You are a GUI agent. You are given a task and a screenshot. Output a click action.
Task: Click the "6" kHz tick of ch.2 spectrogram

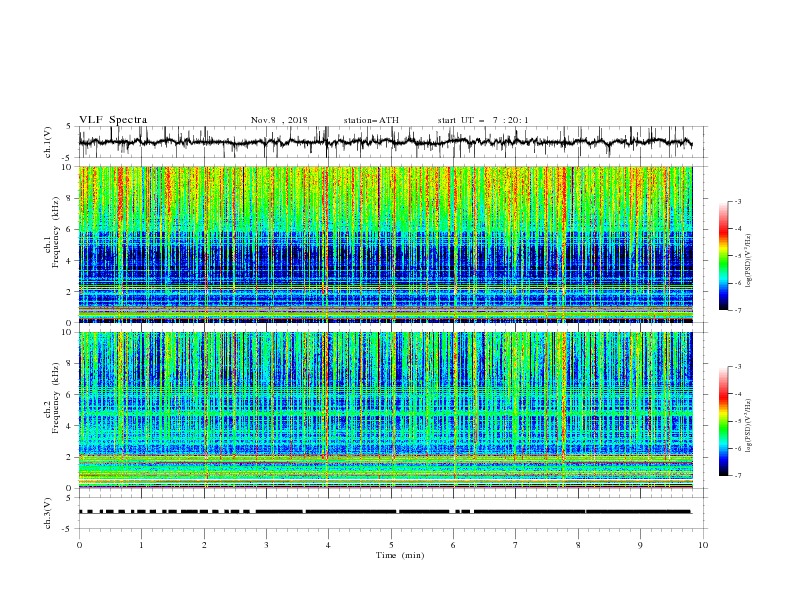pyautogui.click(x=70, y=395)
